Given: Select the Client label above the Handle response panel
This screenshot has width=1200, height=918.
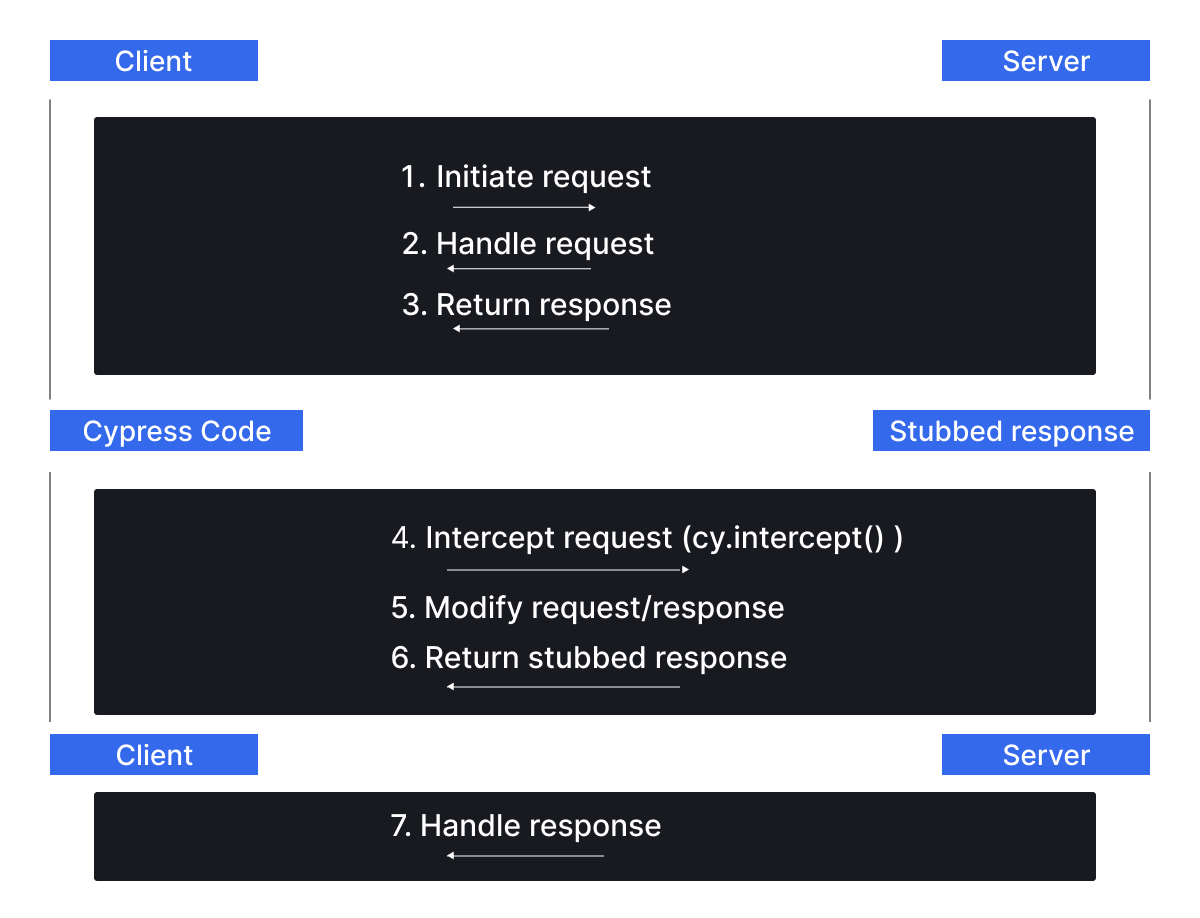Looking at the screenshot, I should 154,755.
